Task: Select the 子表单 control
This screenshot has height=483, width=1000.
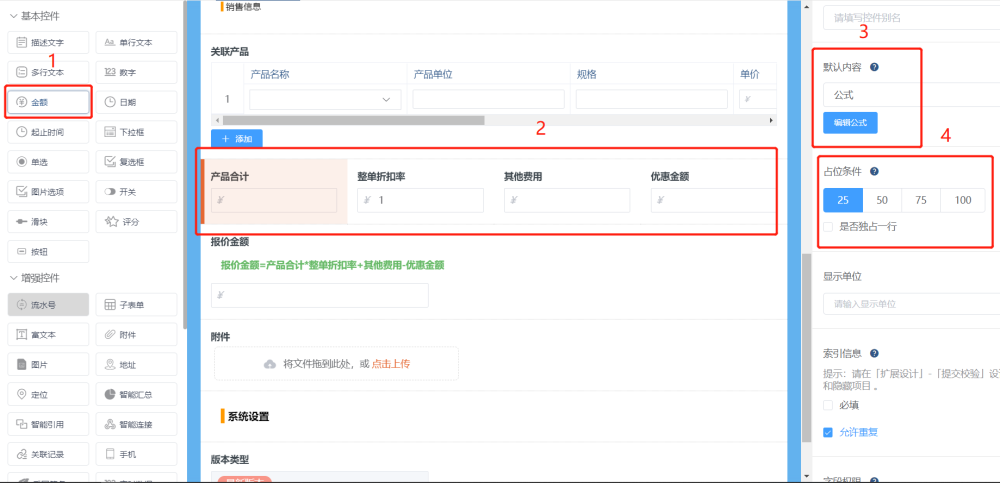Action: [136, 305]
